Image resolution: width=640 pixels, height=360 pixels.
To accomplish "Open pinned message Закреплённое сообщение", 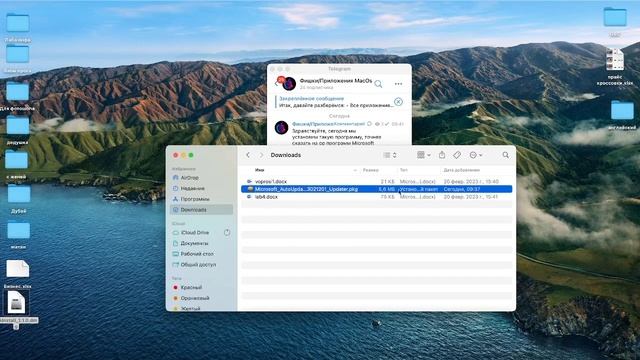I will coord(335,102).
